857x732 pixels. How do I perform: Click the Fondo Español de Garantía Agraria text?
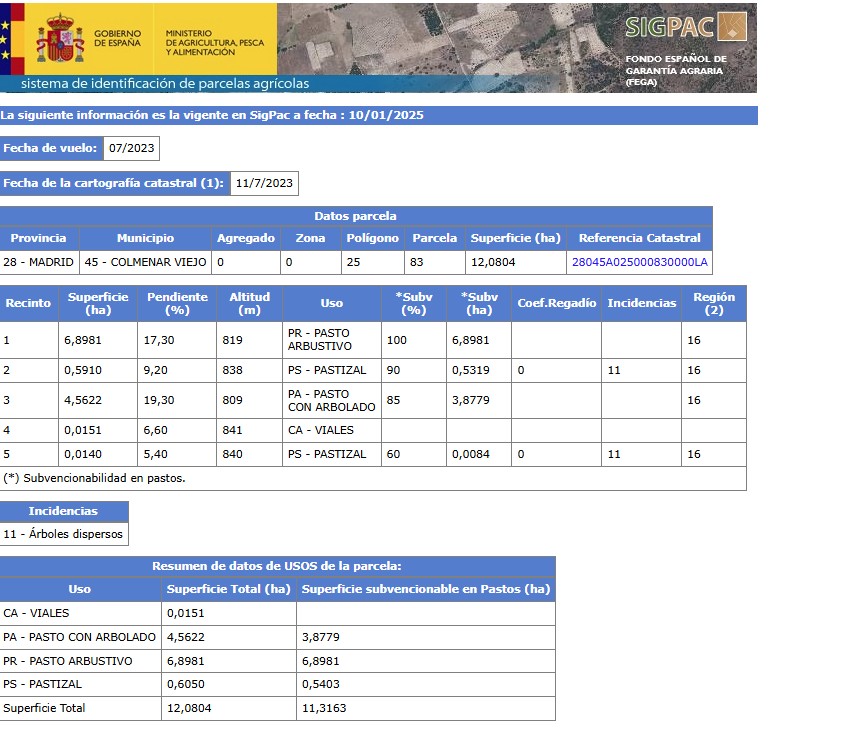coord(676,70)
